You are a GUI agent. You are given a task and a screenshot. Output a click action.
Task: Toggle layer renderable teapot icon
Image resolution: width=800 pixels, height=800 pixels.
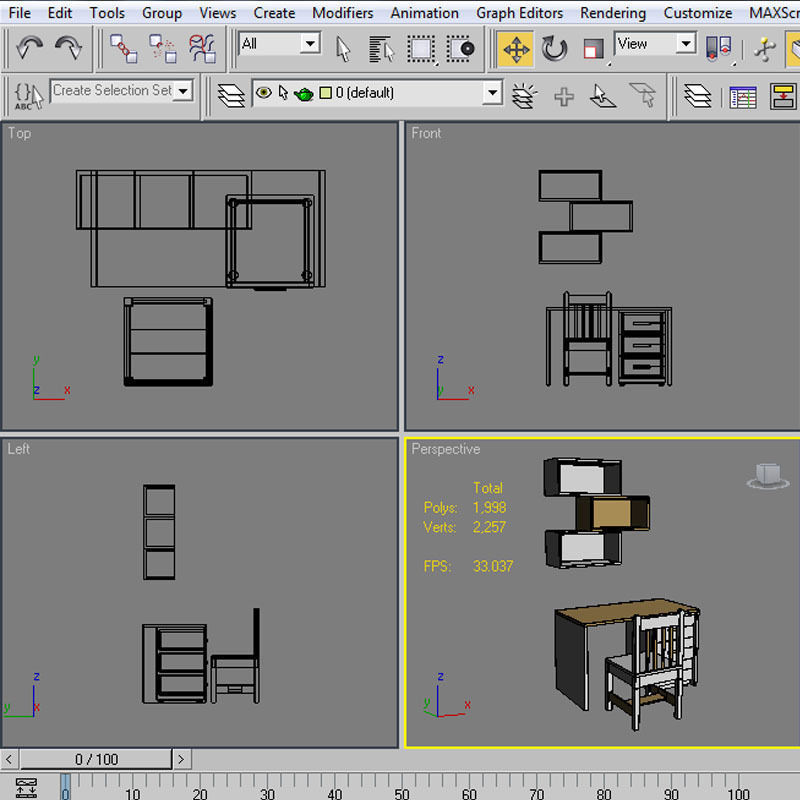click(304, 94)
